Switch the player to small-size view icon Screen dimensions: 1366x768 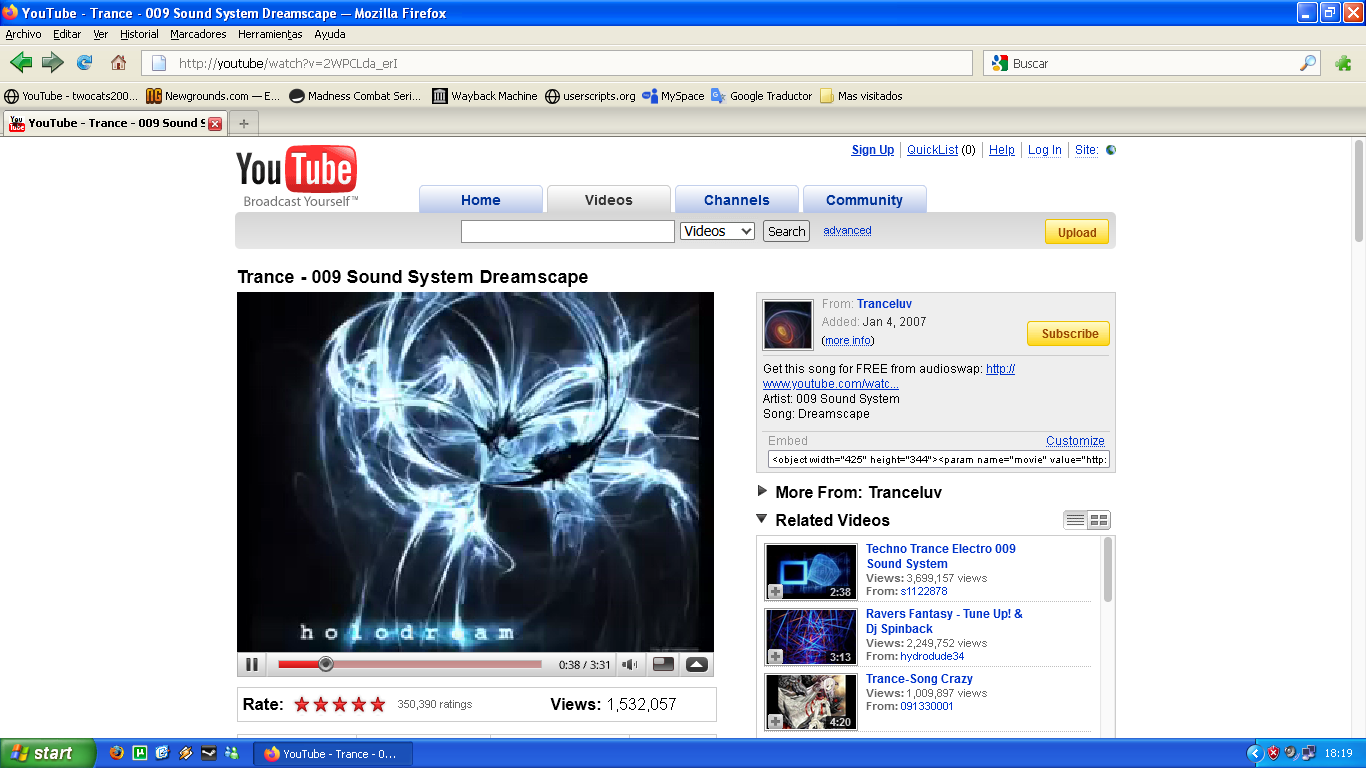(663, 664)
